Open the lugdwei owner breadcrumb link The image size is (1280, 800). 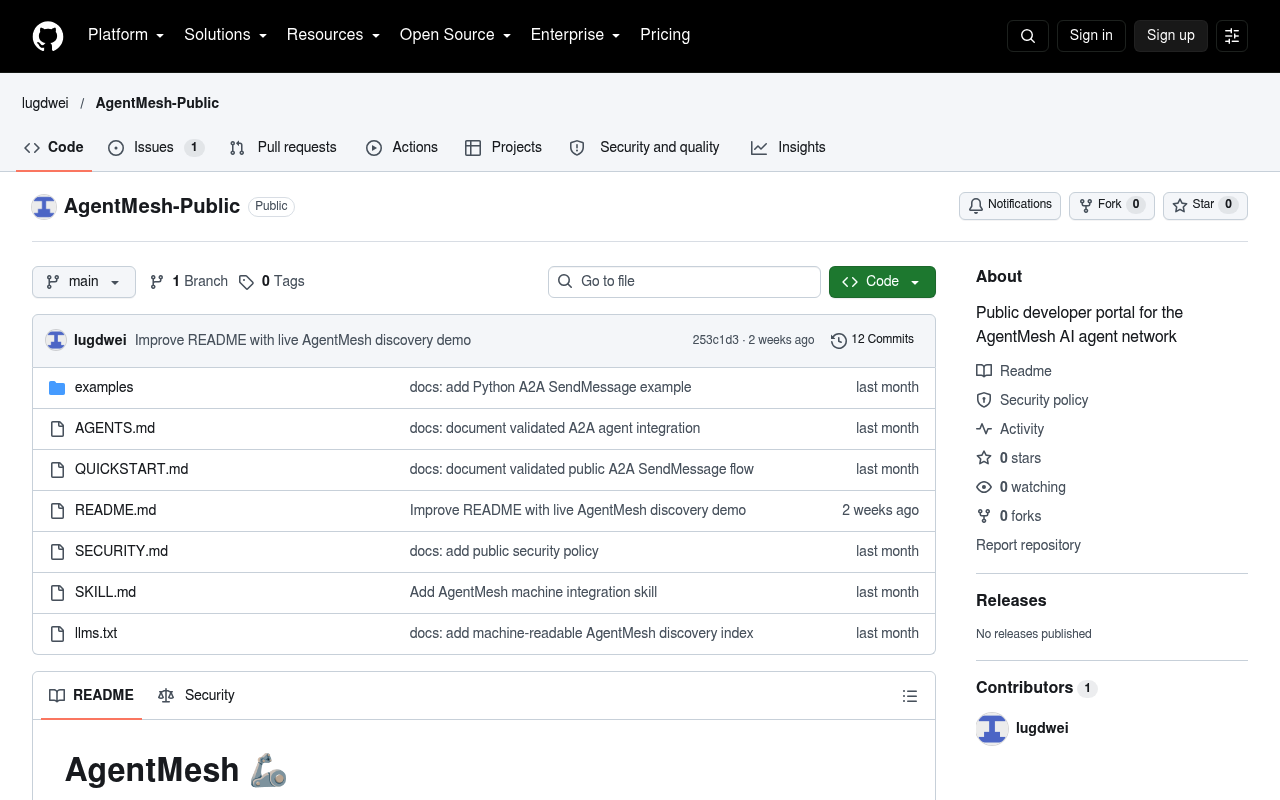45,103
